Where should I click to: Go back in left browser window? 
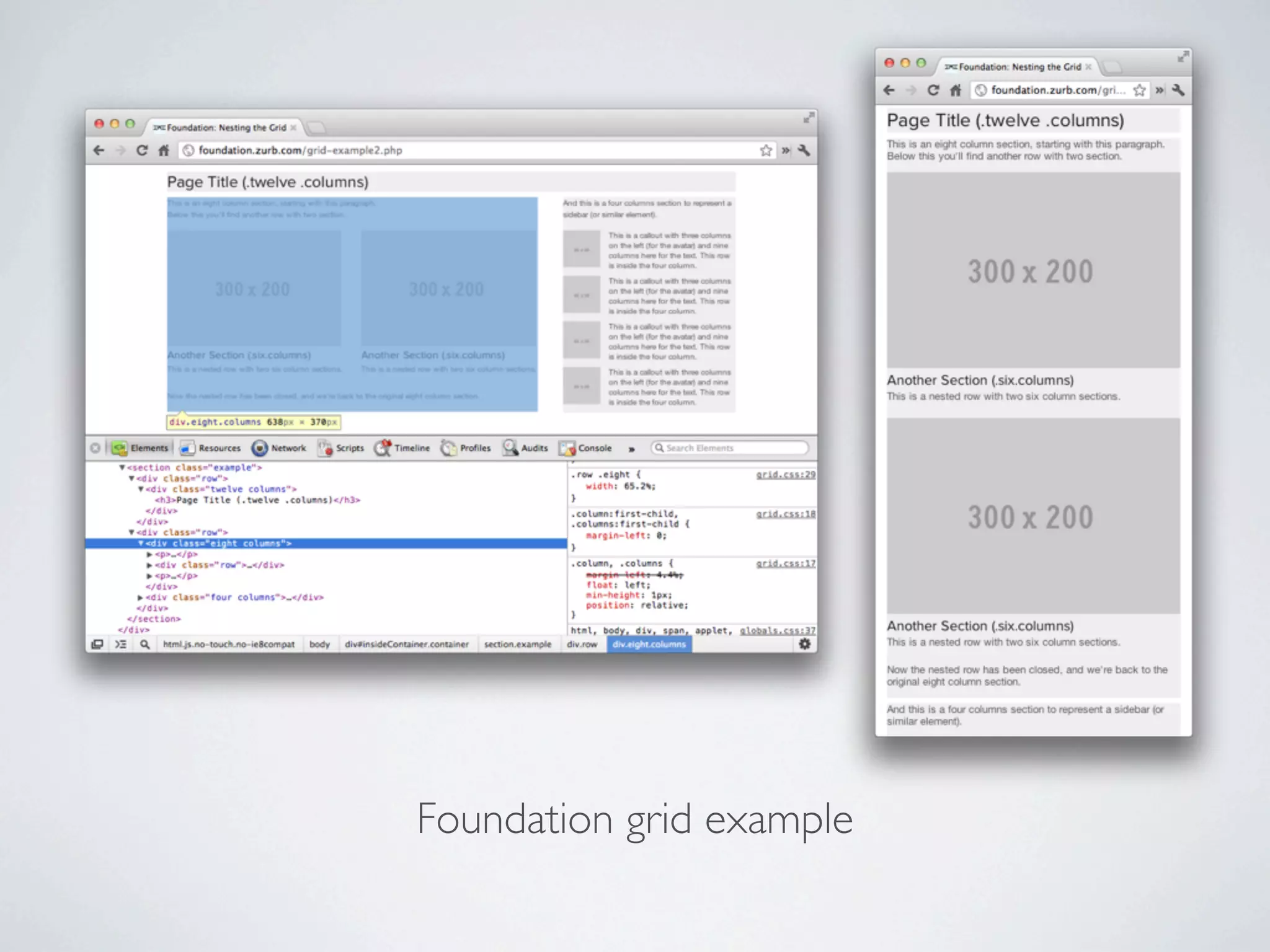click(x=99, y=150)
